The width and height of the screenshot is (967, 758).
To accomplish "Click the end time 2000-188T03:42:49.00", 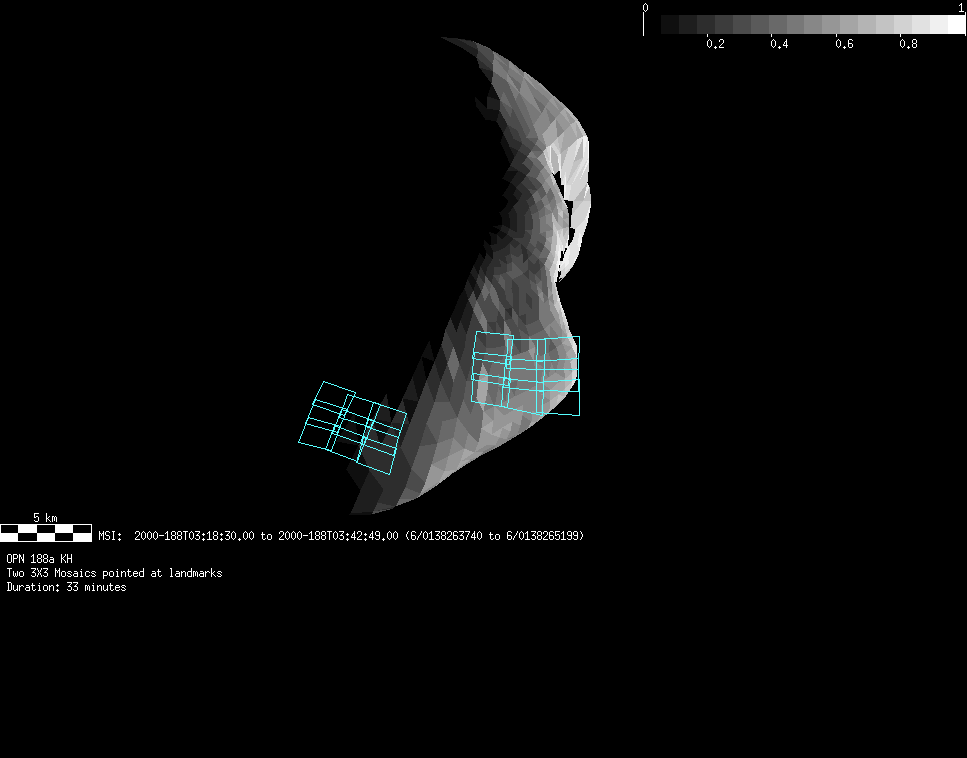I will pos(338,536).
